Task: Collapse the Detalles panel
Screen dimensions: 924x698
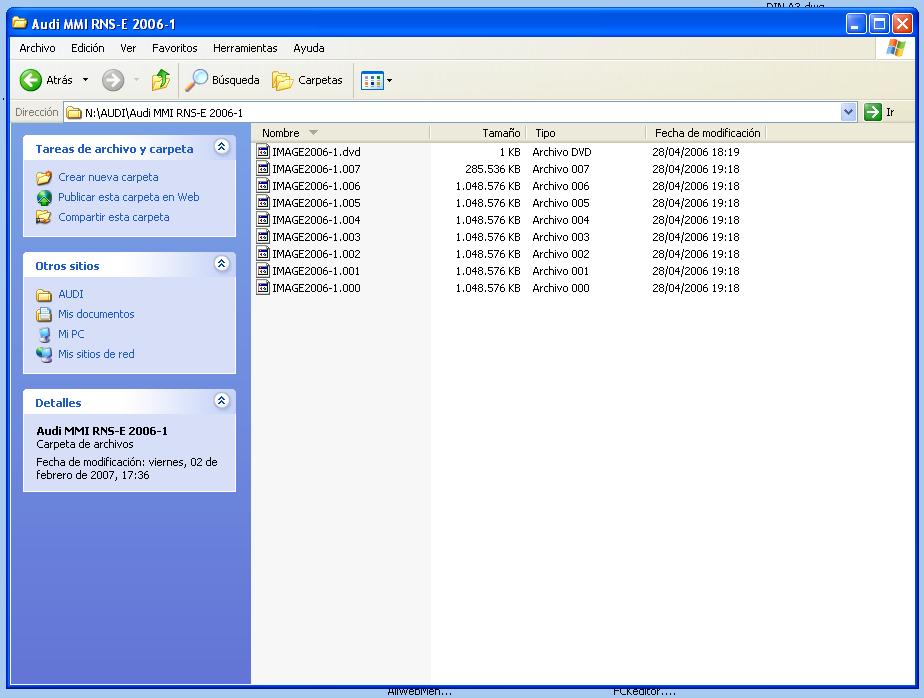Action: (222, 401)
